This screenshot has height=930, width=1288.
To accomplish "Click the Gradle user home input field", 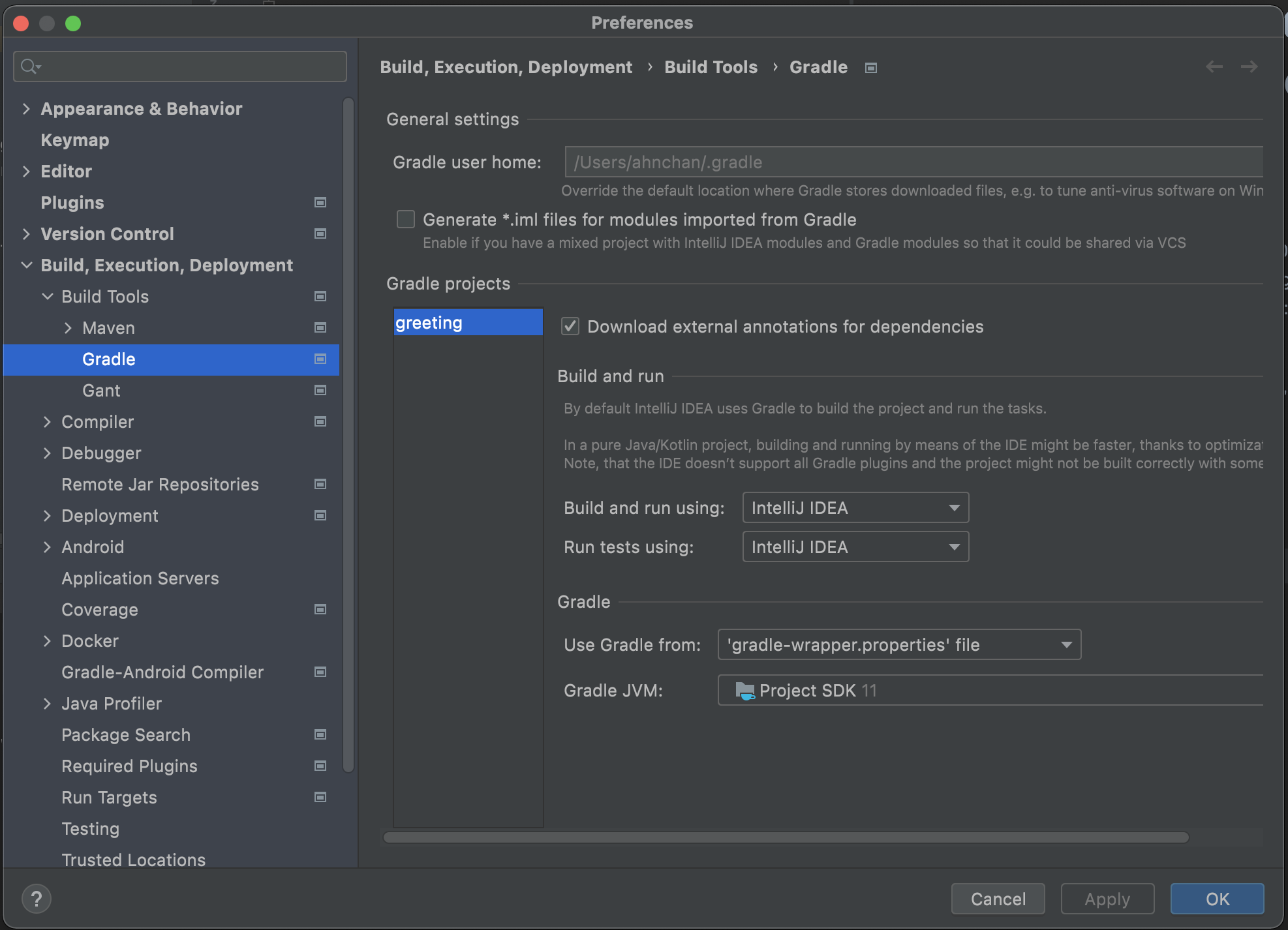I will 913,162.
